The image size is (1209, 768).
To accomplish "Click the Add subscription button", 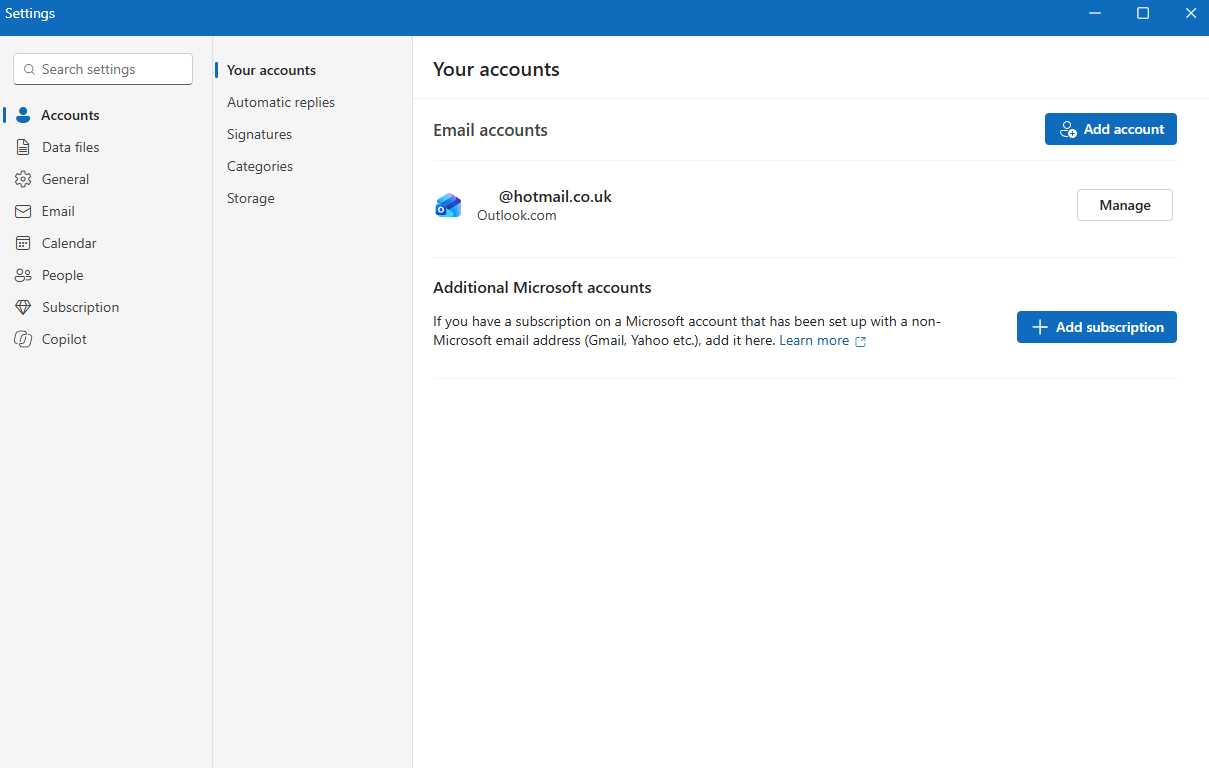I will 1097,327.
